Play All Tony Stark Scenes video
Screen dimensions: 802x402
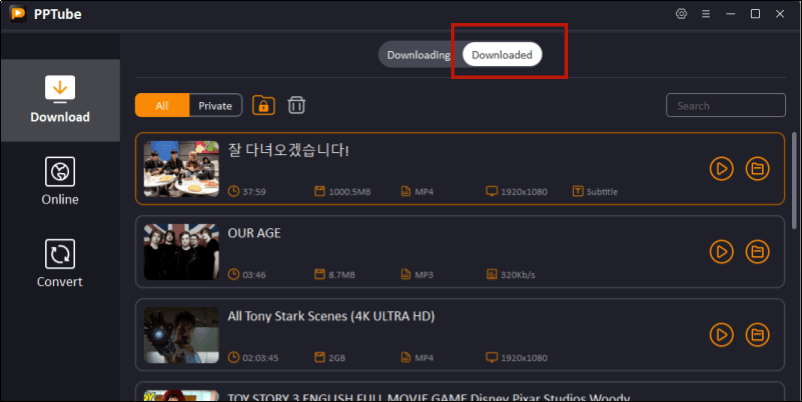tap(721, 333)
